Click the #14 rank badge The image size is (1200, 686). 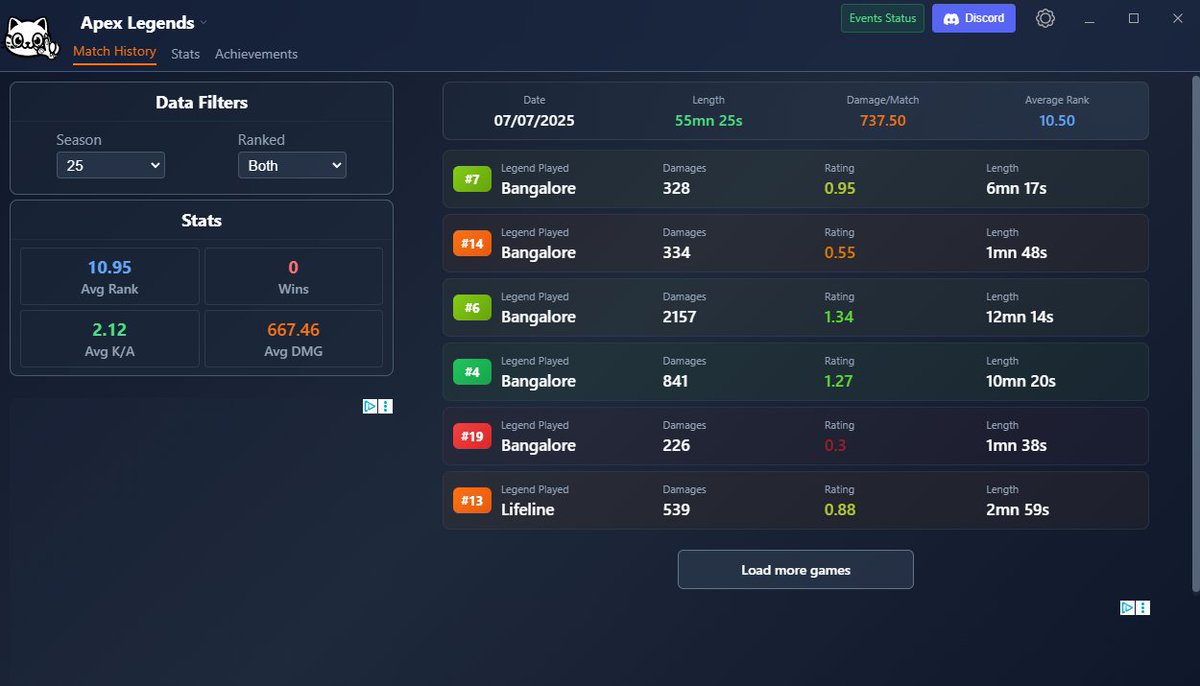coord(472,243)
